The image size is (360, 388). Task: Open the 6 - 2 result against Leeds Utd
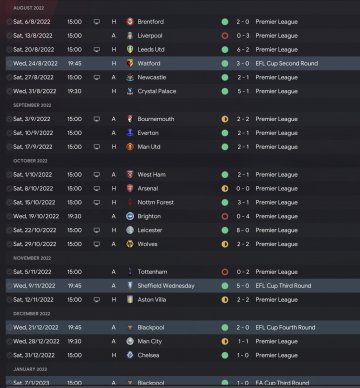[243, 50]
